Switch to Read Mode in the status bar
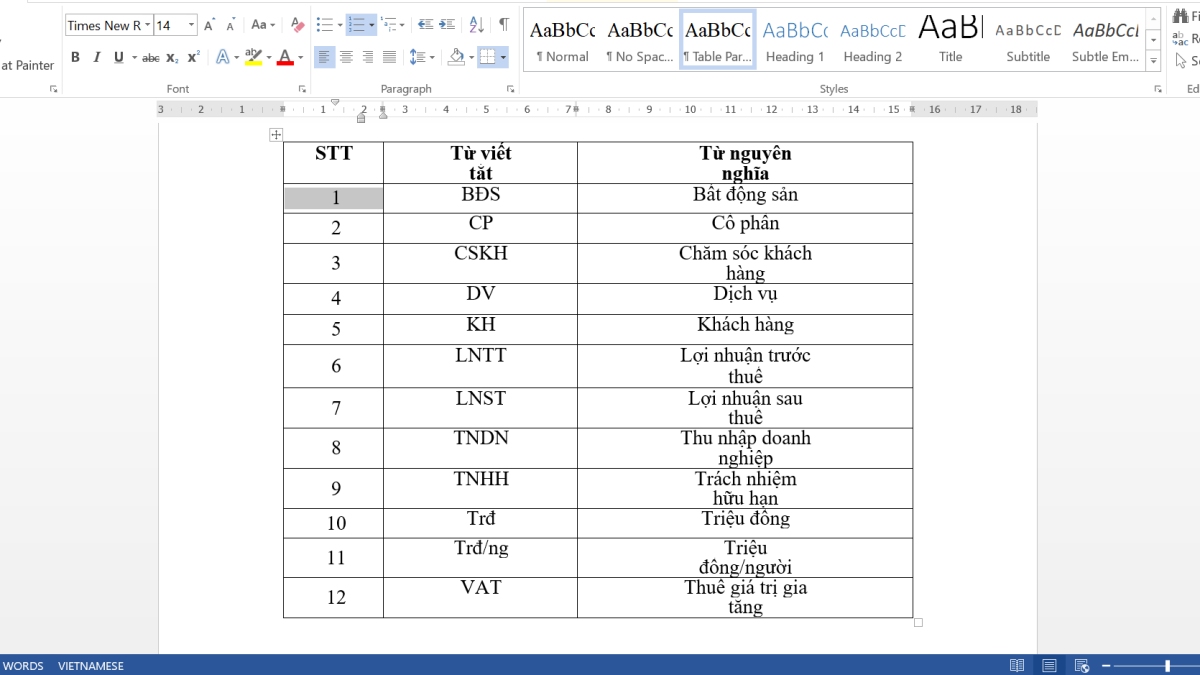Image resolution: width=1200 pixels, height=675 pixels. pos(1017,665)
